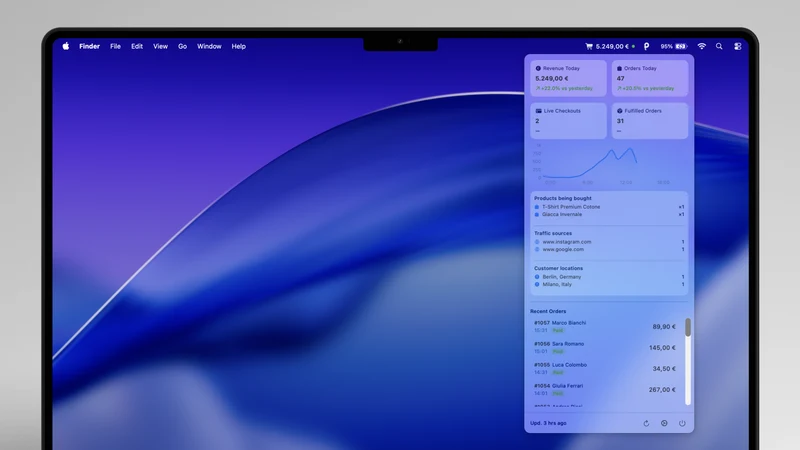Click the Live Checkouts card icon
Screen dimensions: 800x450
[538, 111]
